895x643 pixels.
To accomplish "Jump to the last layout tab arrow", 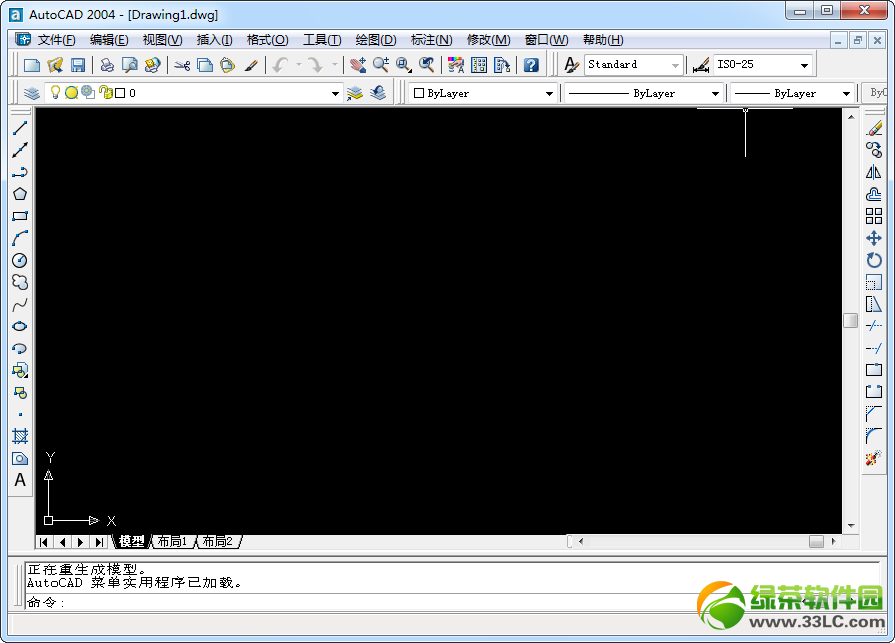I will [99, 542].
